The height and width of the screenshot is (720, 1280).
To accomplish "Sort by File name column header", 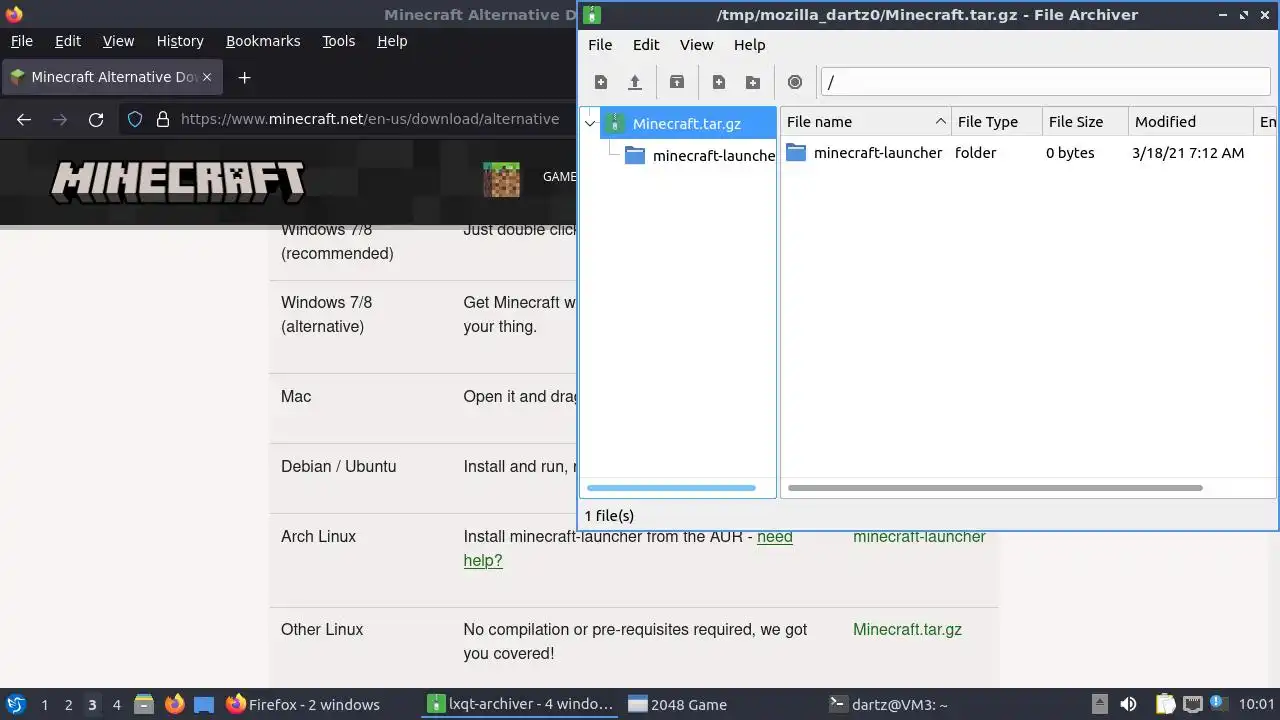I will pos(866,121).
